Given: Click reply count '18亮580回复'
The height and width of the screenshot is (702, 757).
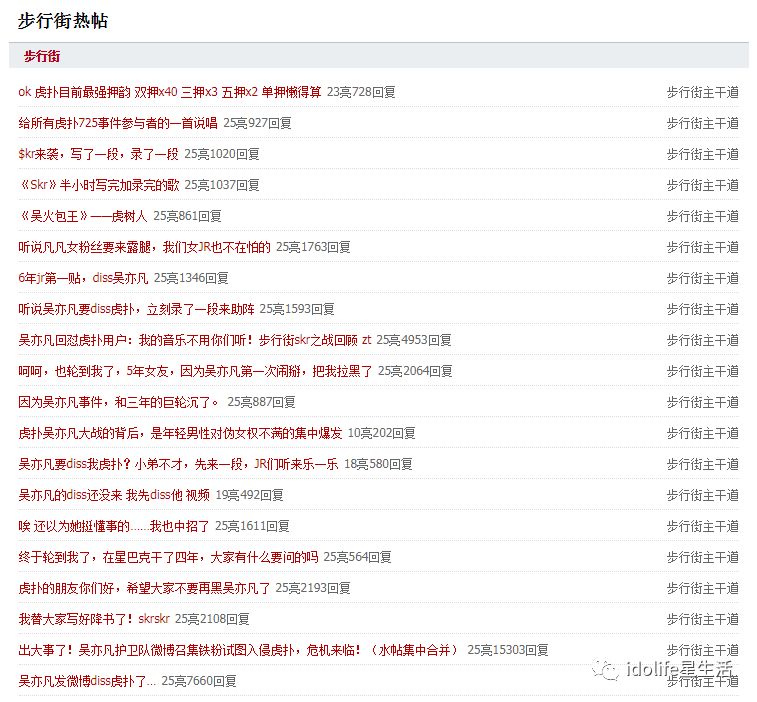Looking at the screenshot, I should [x=378, y=464].
